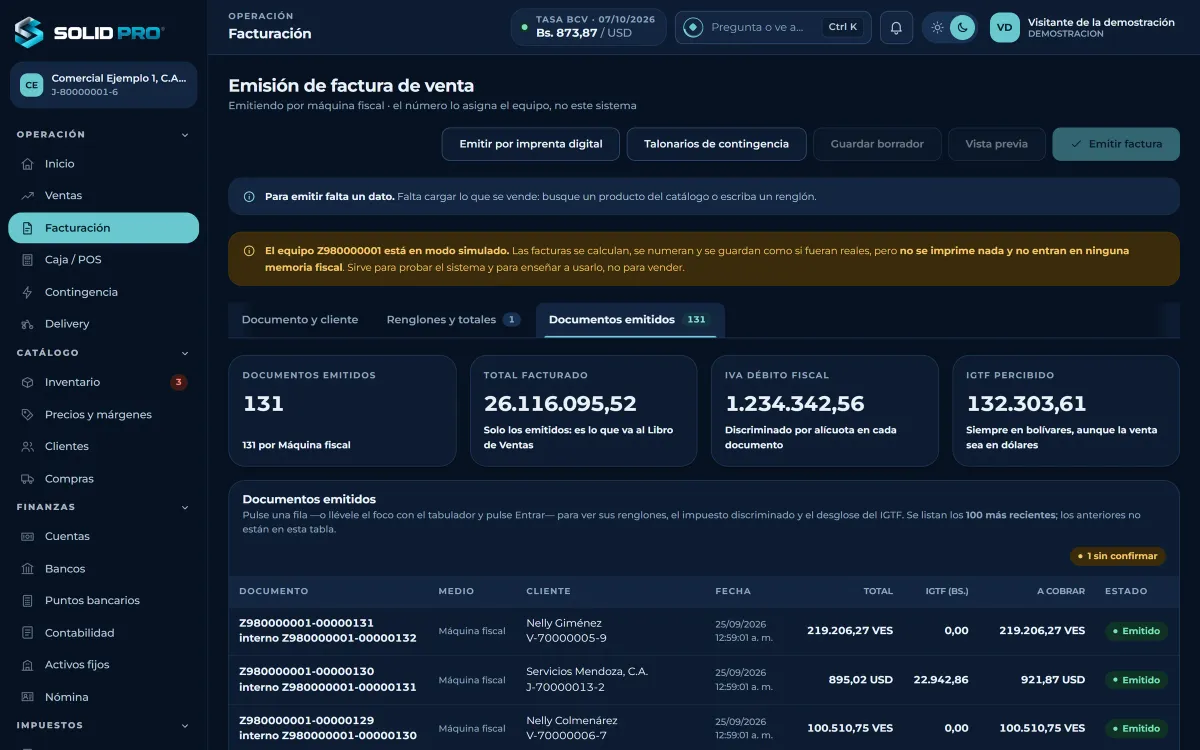Click the warning icon in simulated-mode banner
Screen dimensions: 1200x750
click(249, 251)
